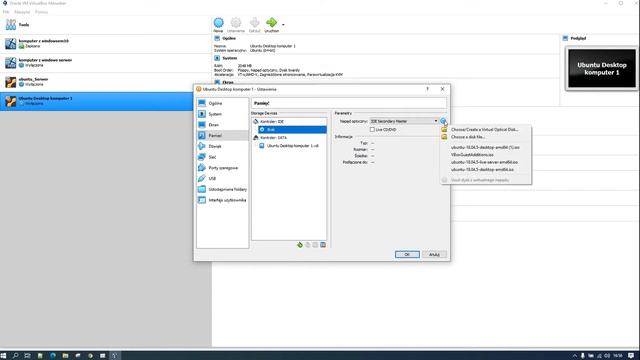The image size is (640, 360).
Task: Click the OK button in settings dialog
Action: pos(407,254)
